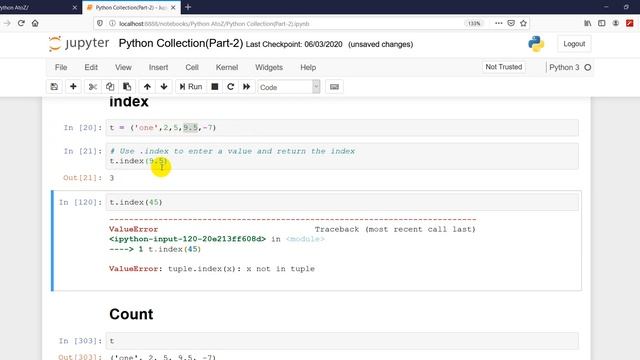Open a new browser tab
The image size is (640, 360).
pos(188,7)
